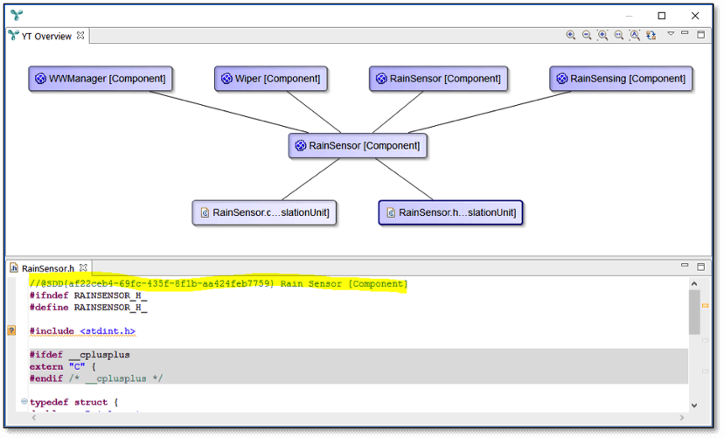Click the 'typedef struct {' code line
Screen dimensions: 724x438
74,402
